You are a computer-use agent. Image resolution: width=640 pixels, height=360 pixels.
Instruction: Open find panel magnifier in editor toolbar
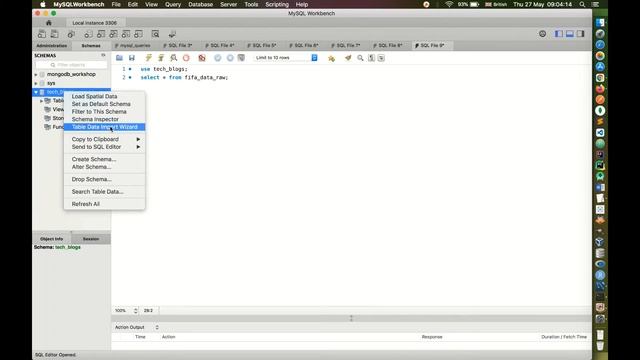click(360, 58)
